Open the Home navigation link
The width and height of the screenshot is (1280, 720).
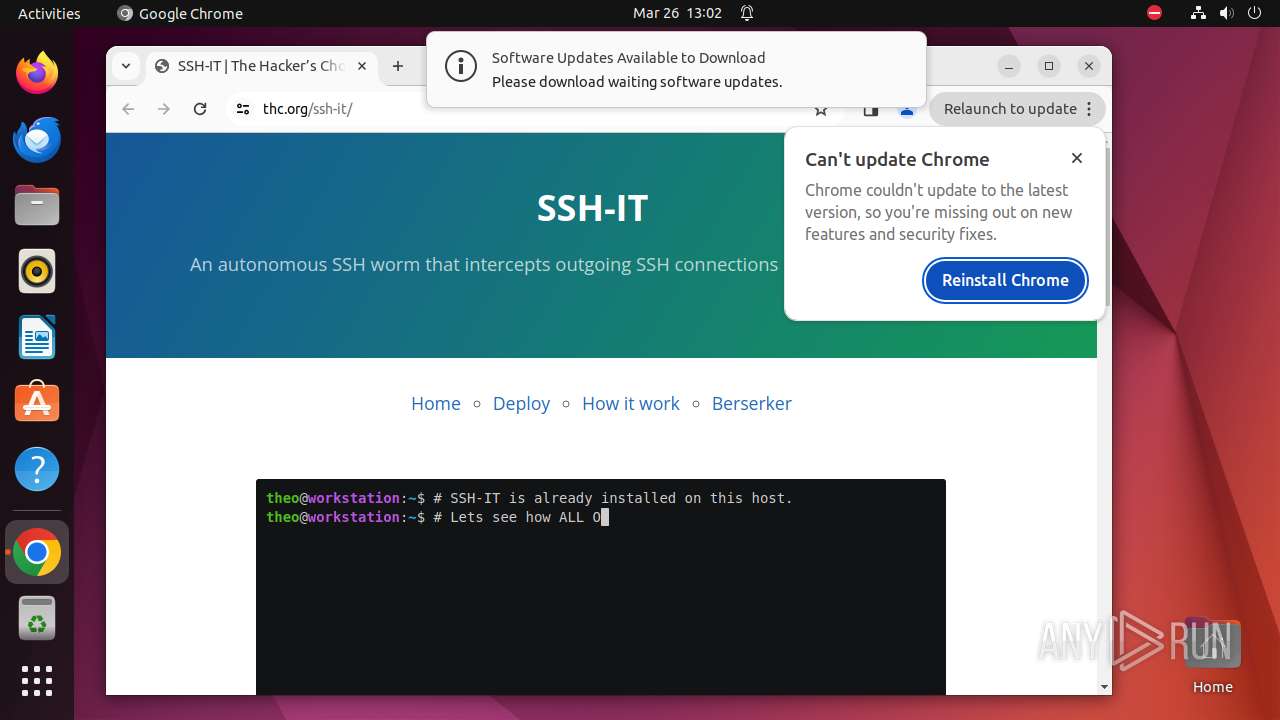point(436,403)
